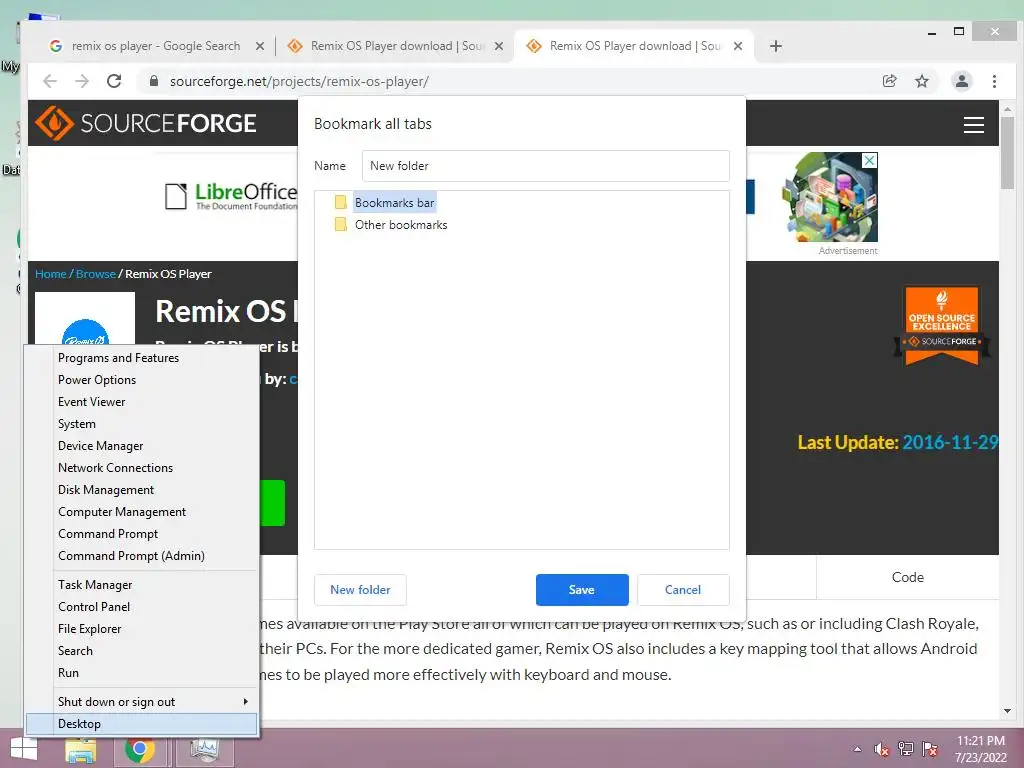Screen dimensions: 1024x768
Task: Close the Google Search tab
Action: [260, 46]
